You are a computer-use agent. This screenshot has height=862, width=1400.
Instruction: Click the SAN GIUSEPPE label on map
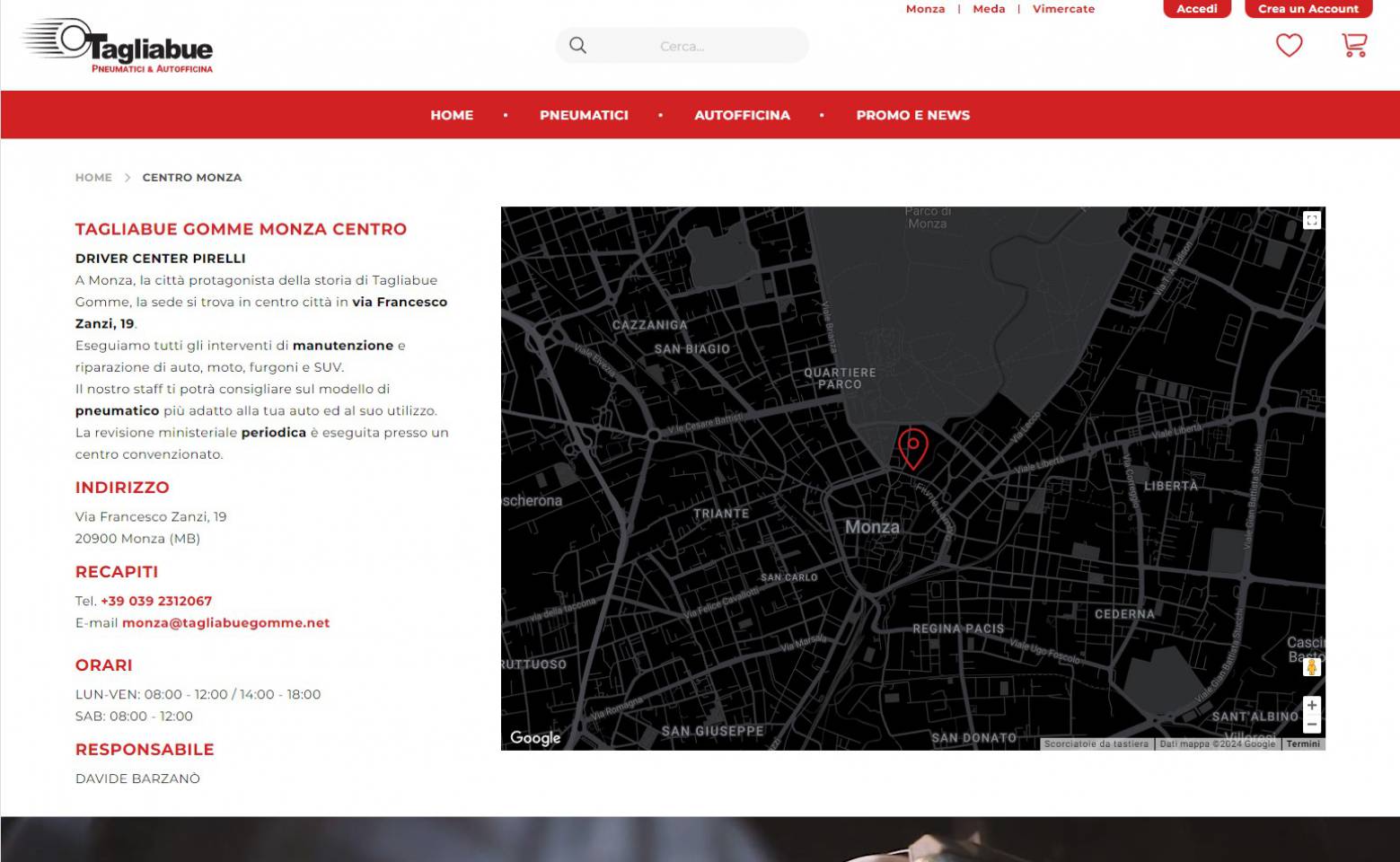(x=712, y=731)
